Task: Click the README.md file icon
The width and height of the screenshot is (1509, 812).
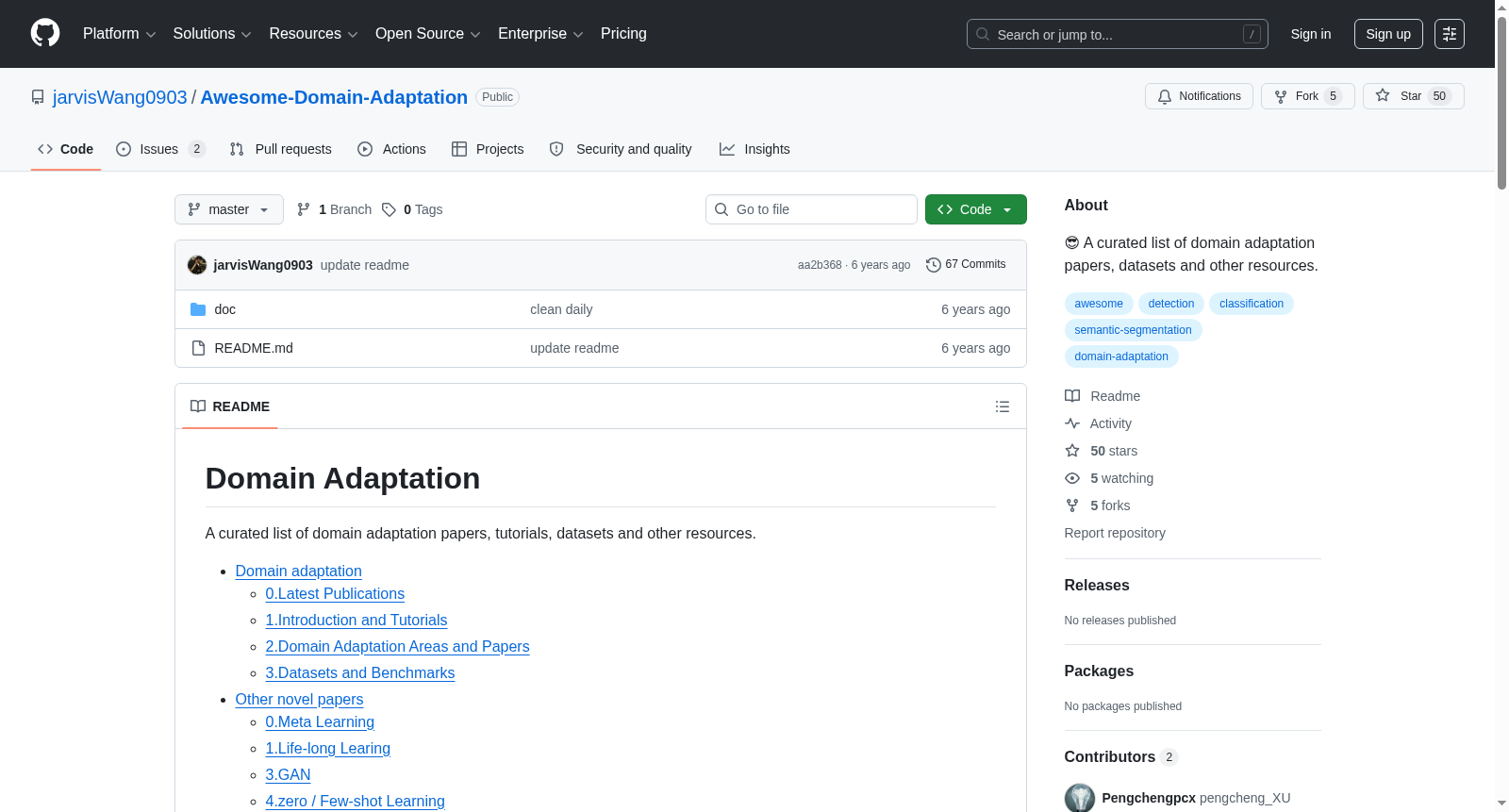Action: [198, 348]
